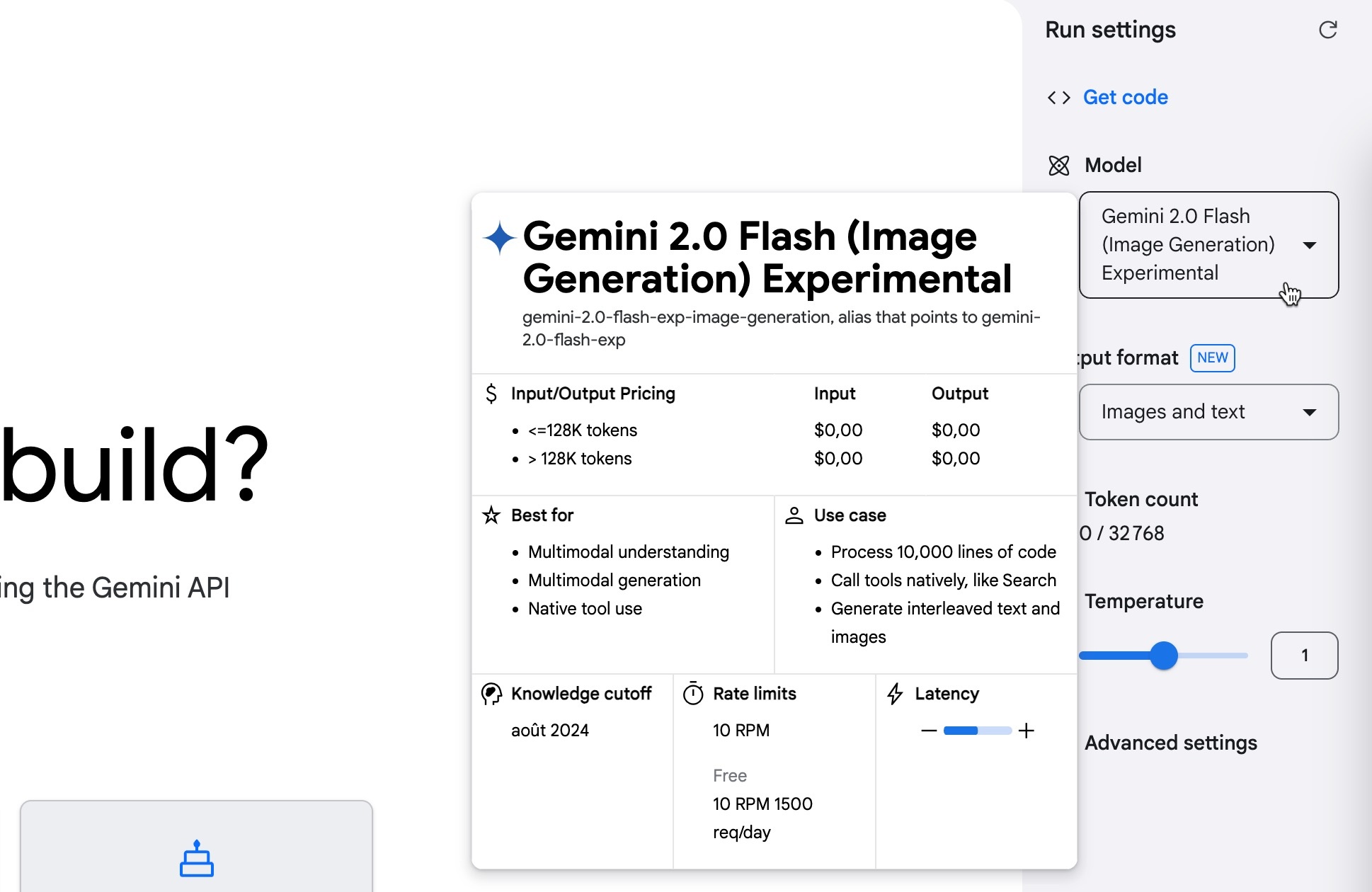This screenshot has width=1372, height=892.
Task: Click the blue cake icon card
Action: pyautogui.click(x=196, y=847)
